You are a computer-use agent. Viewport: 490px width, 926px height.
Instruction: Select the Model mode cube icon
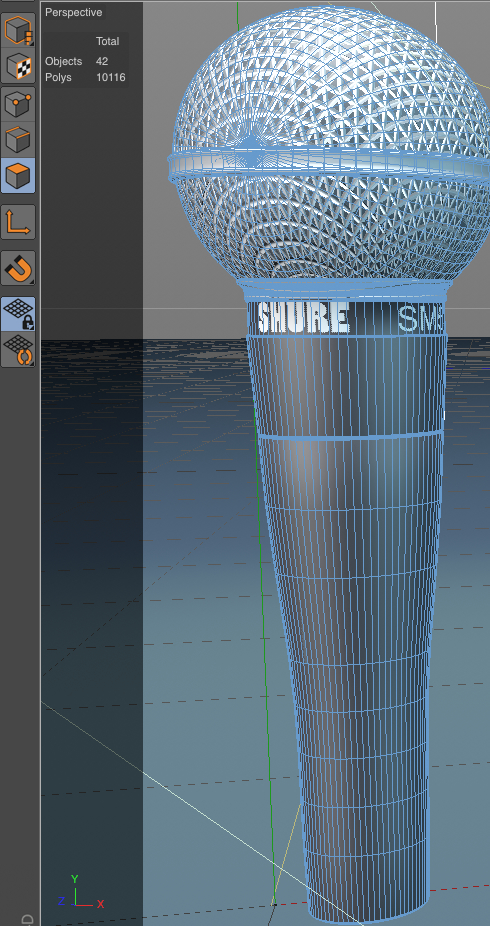[18, 31]
